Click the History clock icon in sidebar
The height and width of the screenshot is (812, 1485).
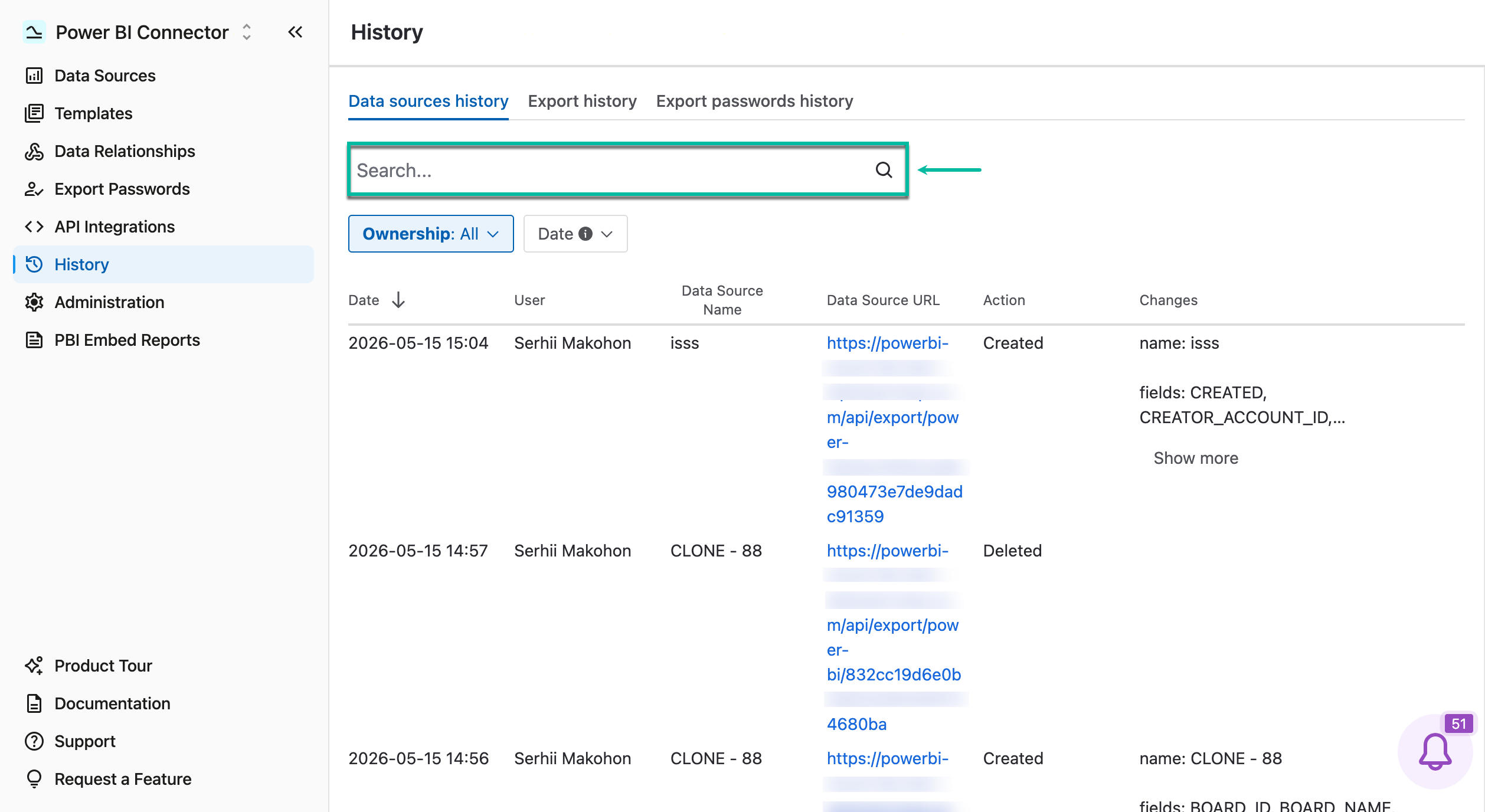click(34, 264)
